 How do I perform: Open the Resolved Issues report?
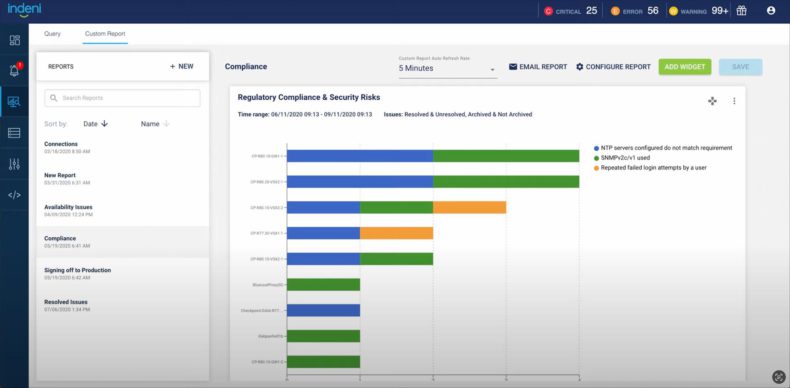coord(122,305)
